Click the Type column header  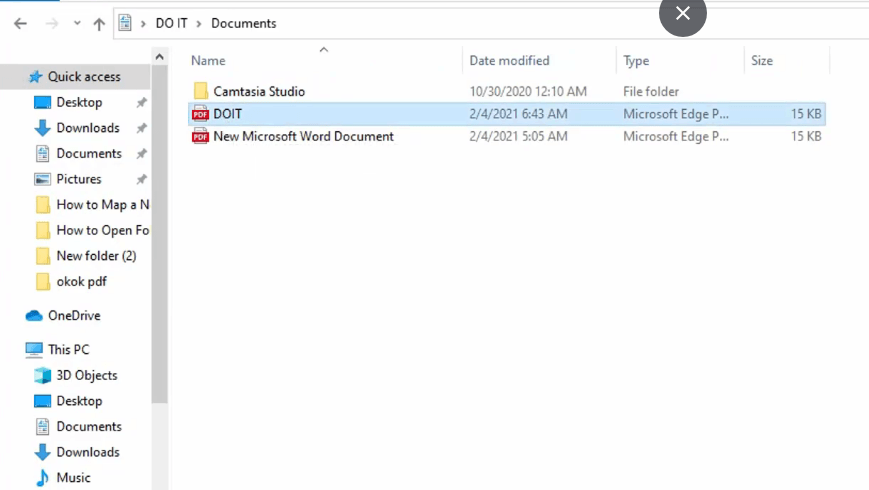click(x=636, y=60)
